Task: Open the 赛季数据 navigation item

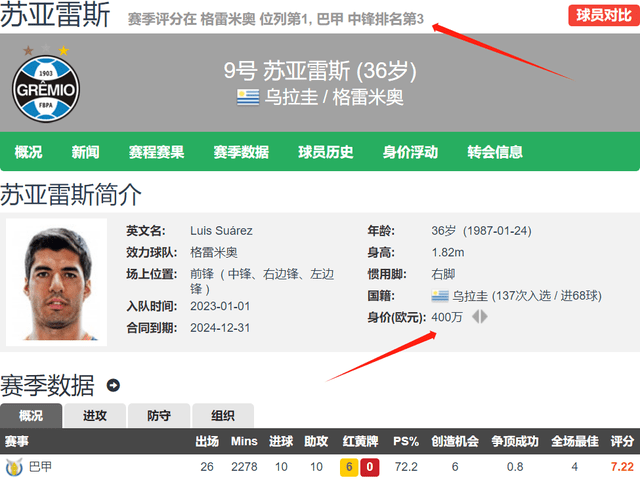Action: point(241,152)
